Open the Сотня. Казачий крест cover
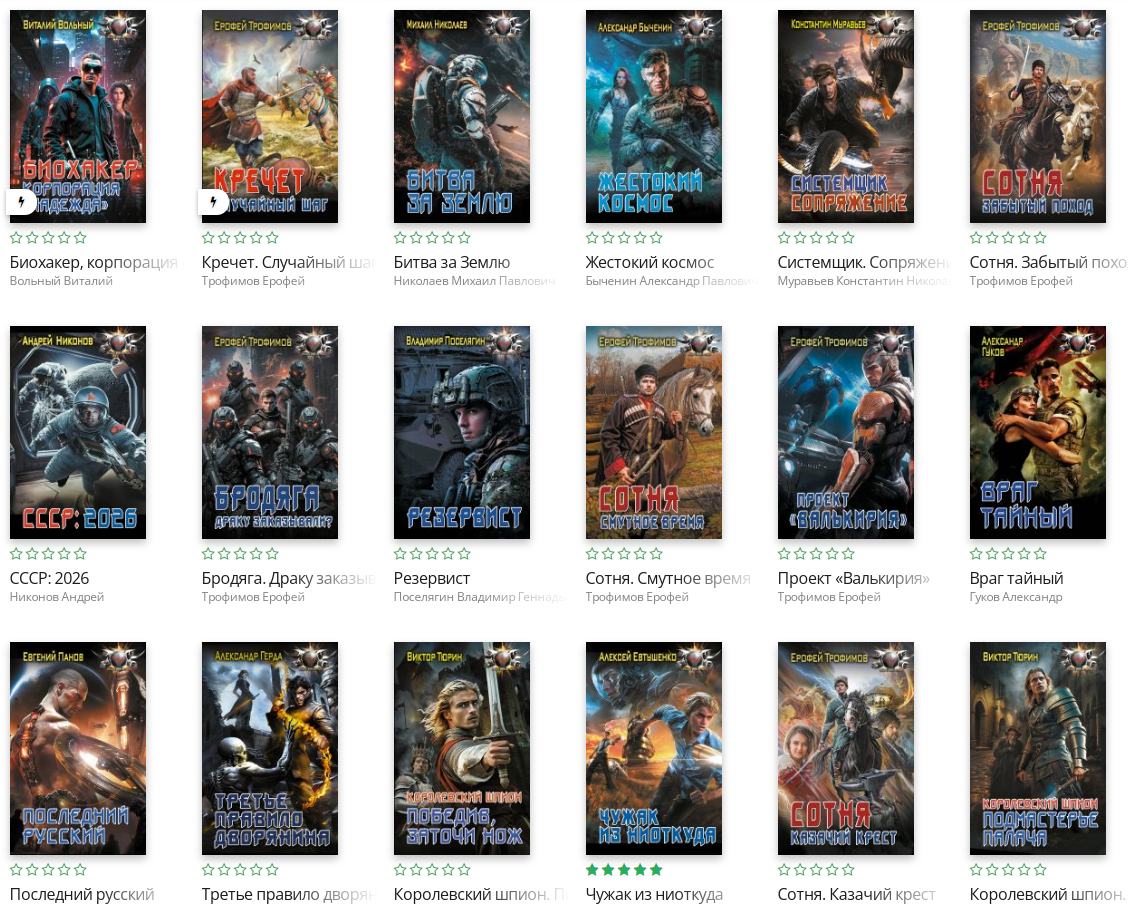Image resolution: width=1128 pixels, height=906 pixels. (845, 748)
